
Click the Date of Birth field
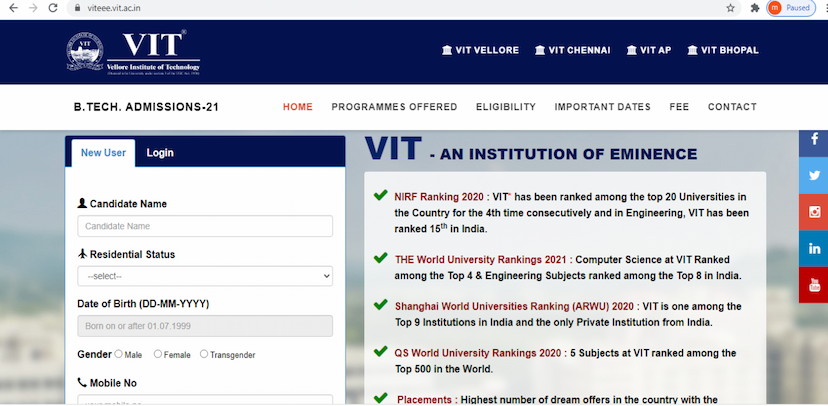click(205, 326)
